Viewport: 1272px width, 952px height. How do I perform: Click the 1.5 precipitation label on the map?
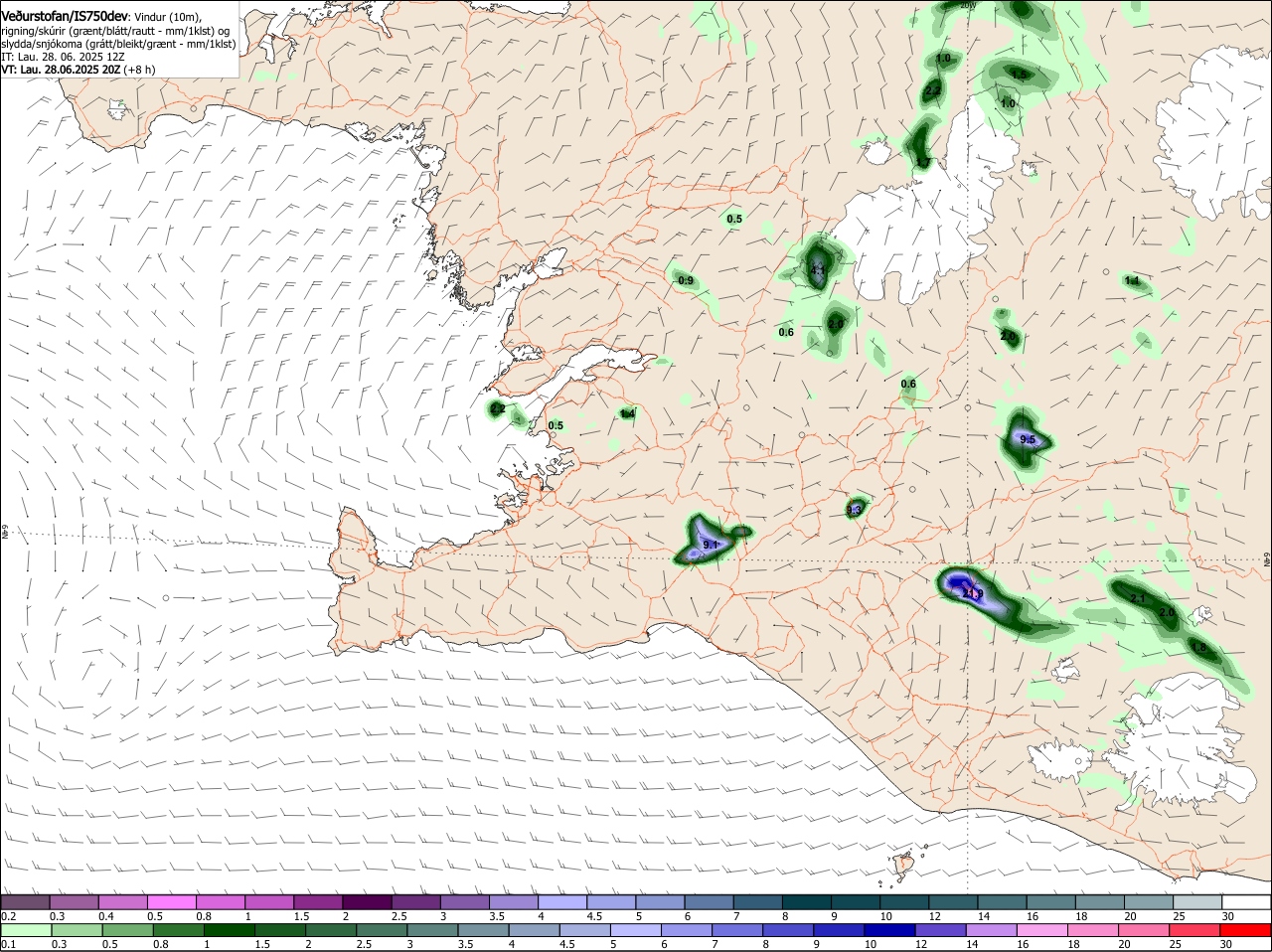1019,75
